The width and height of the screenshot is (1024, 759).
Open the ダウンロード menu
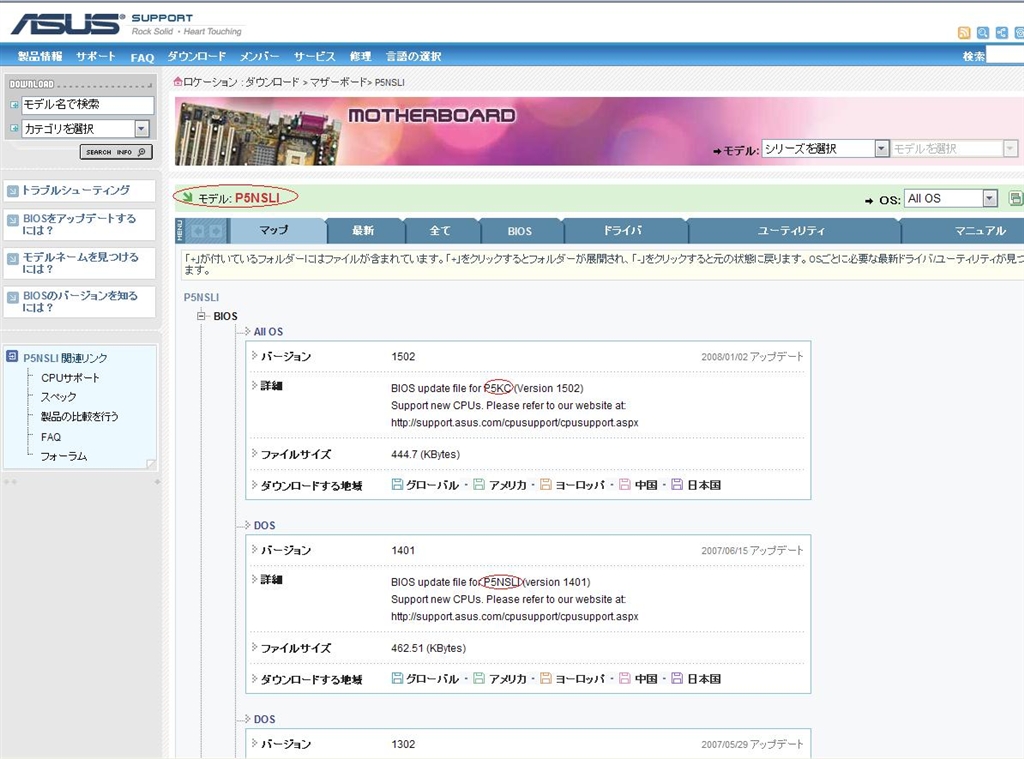point(197,57)
